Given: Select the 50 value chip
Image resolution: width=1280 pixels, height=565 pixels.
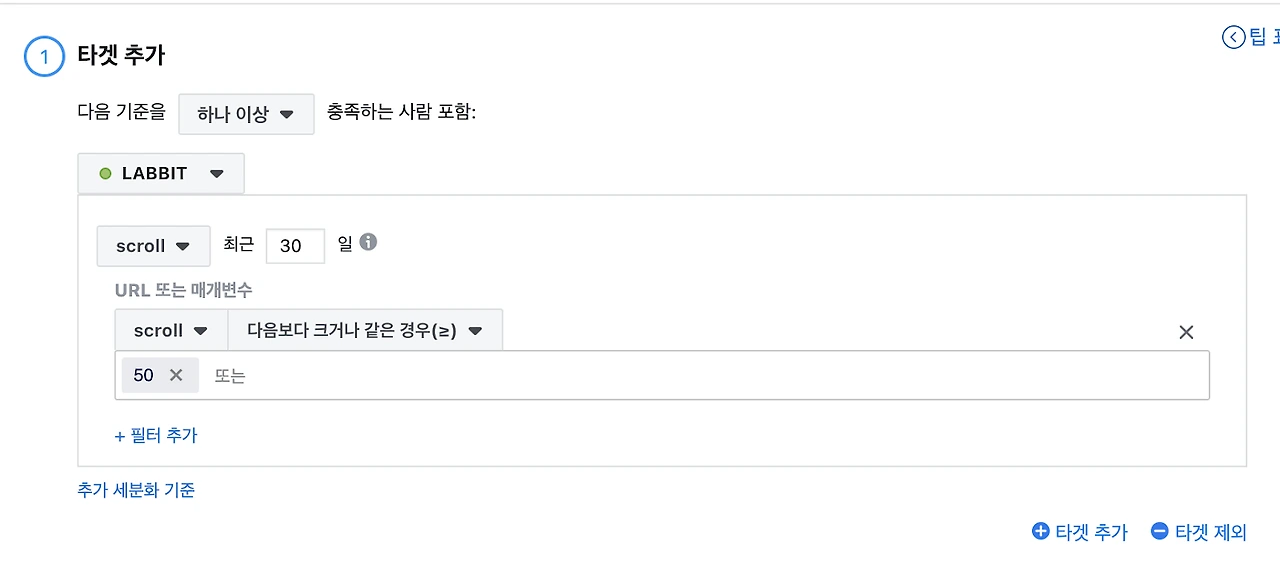Looking at the screenshot, I should pyautogui.click(x=144, y=375).
